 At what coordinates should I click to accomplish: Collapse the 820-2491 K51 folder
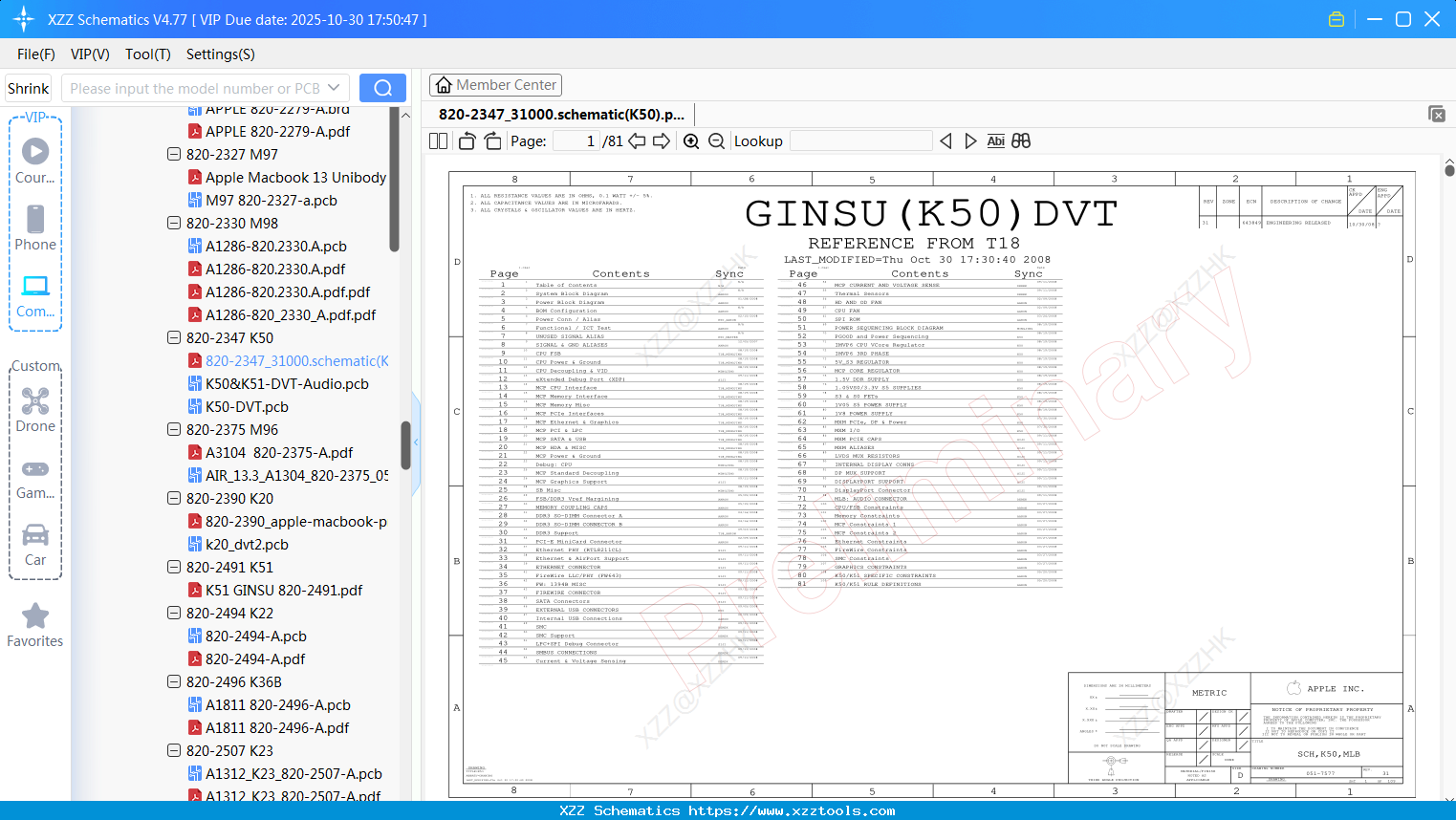tap(174, 568)
